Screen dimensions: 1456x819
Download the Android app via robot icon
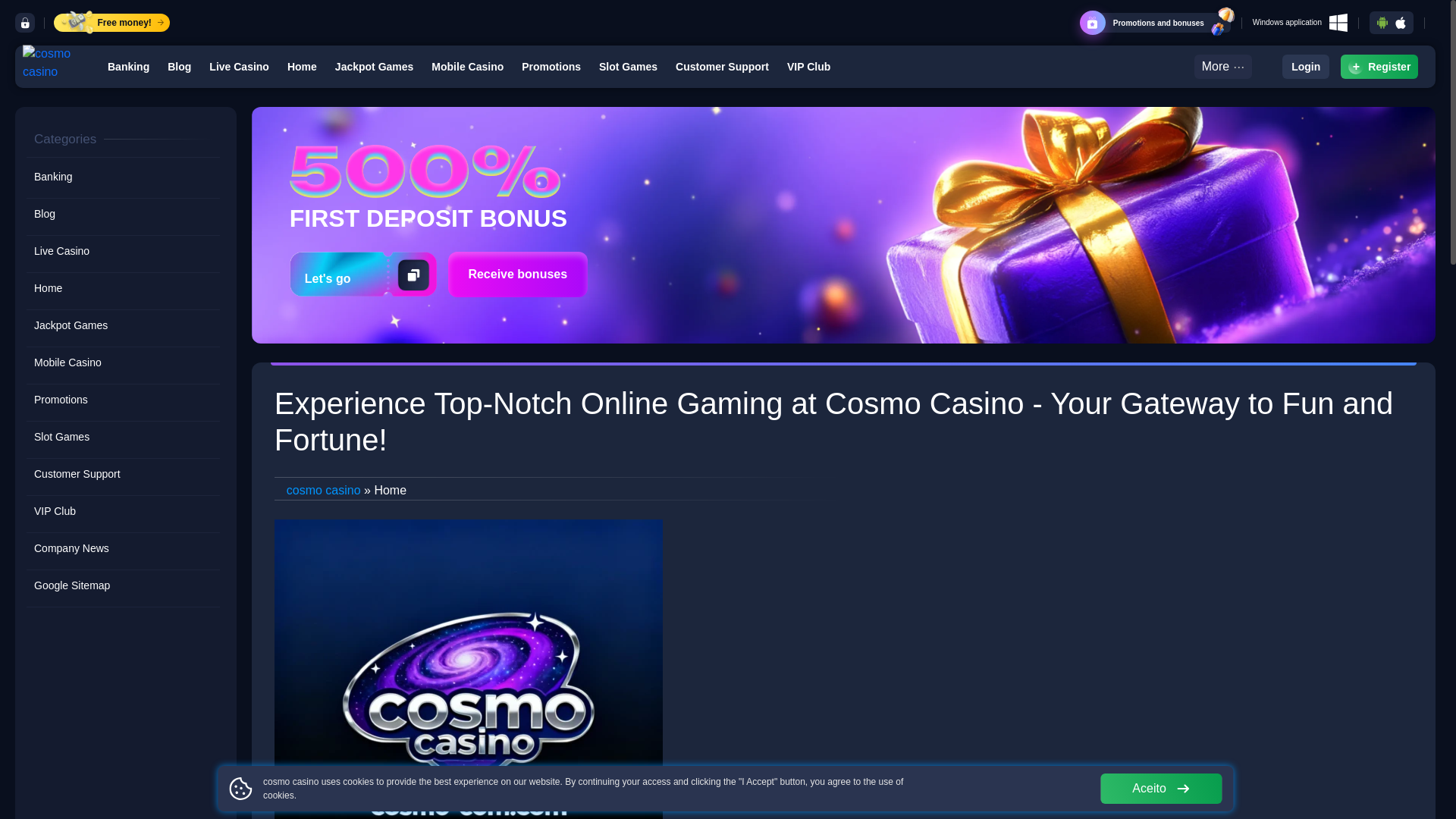pos(1382,23)
